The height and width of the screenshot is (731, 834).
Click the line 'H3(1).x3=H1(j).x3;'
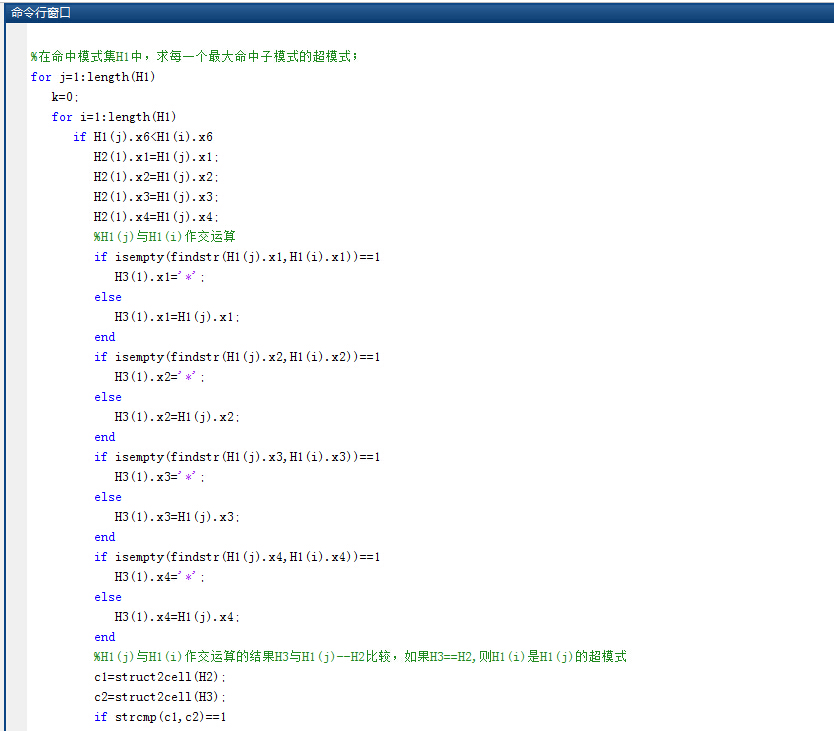tap(177, 517)
